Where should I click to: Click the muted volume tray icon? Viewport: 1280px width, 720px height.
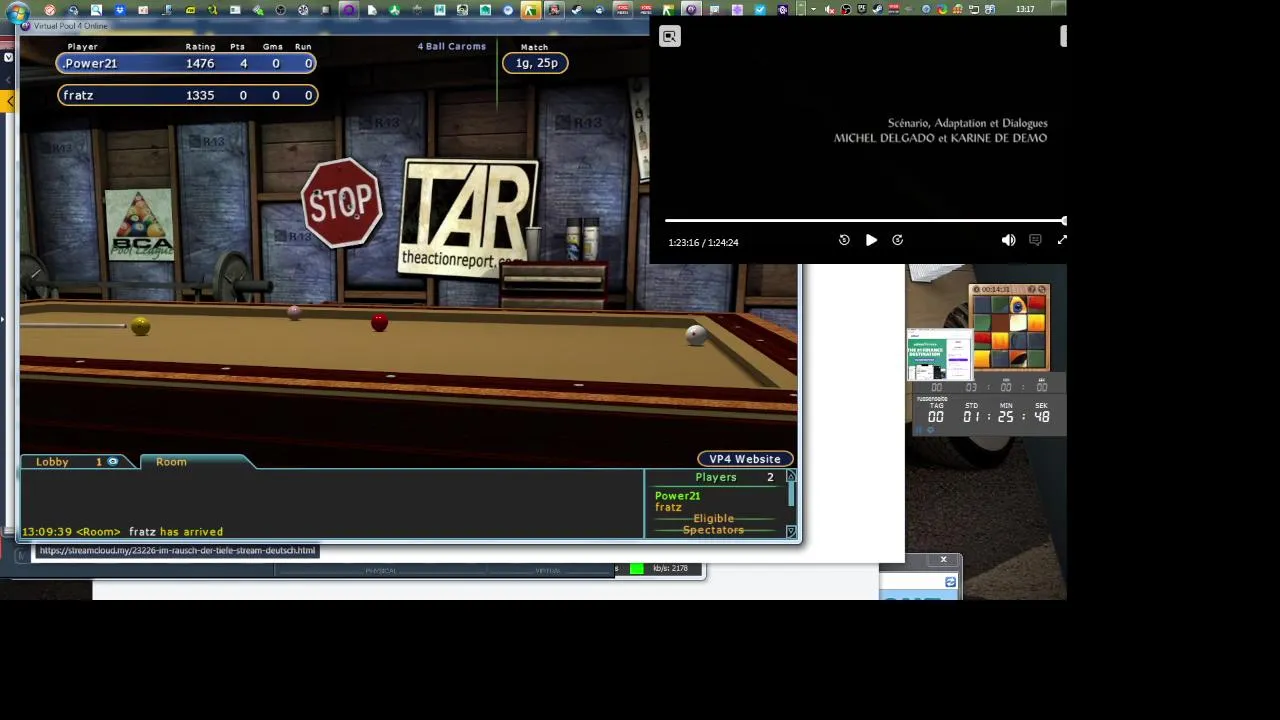coord(830,10)
